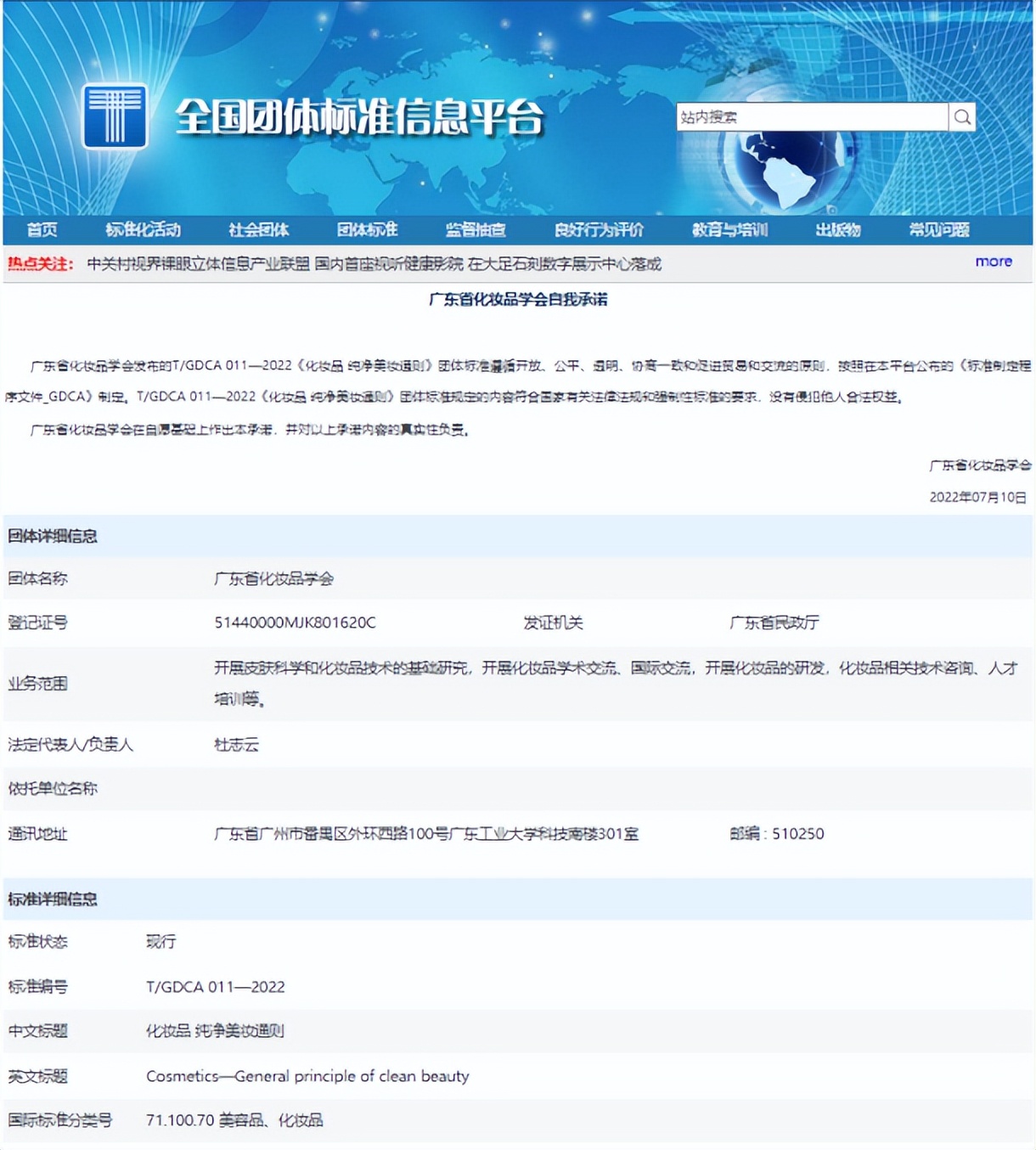Open the 良好行为评价 menu item
The image size is (1036, 1150).
point(599,229)
